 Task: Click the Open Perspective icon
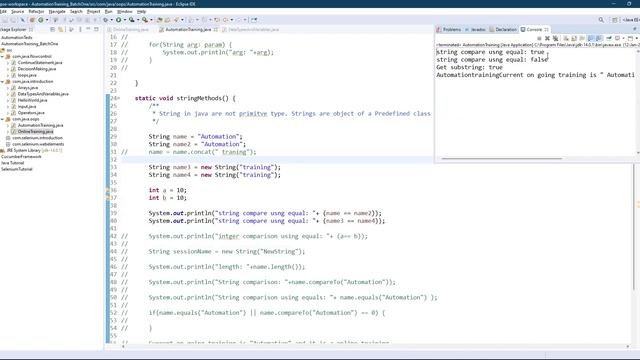(615, 20)
